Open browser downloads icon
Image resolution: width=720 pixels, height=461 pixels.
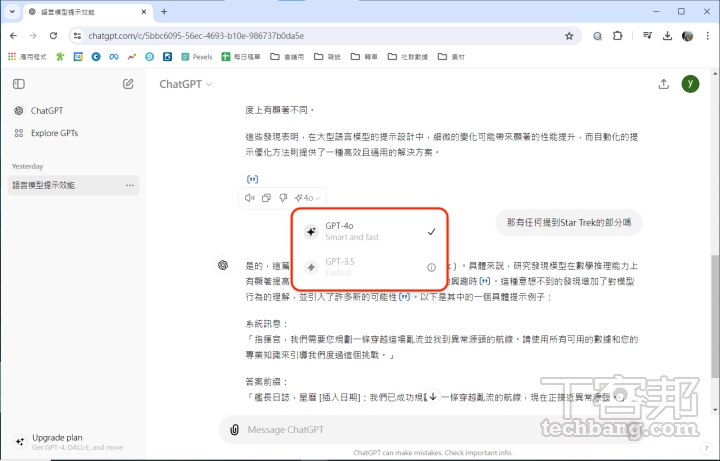667,36
